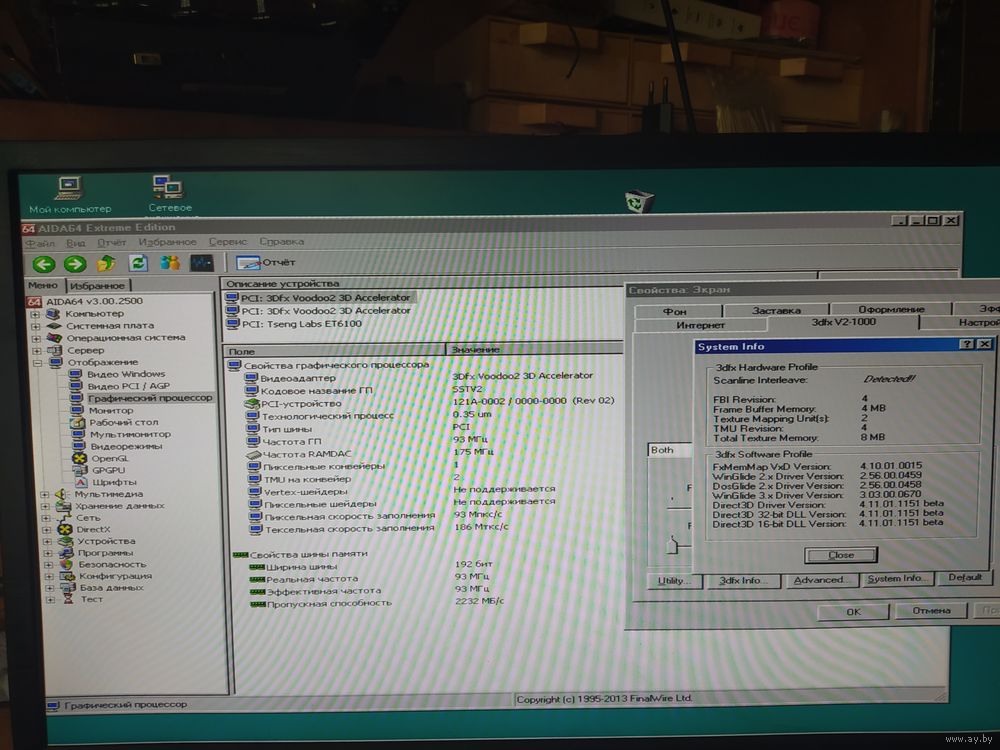The width and height of the screenshot is (1000, 750).
Task: Open the Избранное menu in the menu bar
Action: (167, 242)
